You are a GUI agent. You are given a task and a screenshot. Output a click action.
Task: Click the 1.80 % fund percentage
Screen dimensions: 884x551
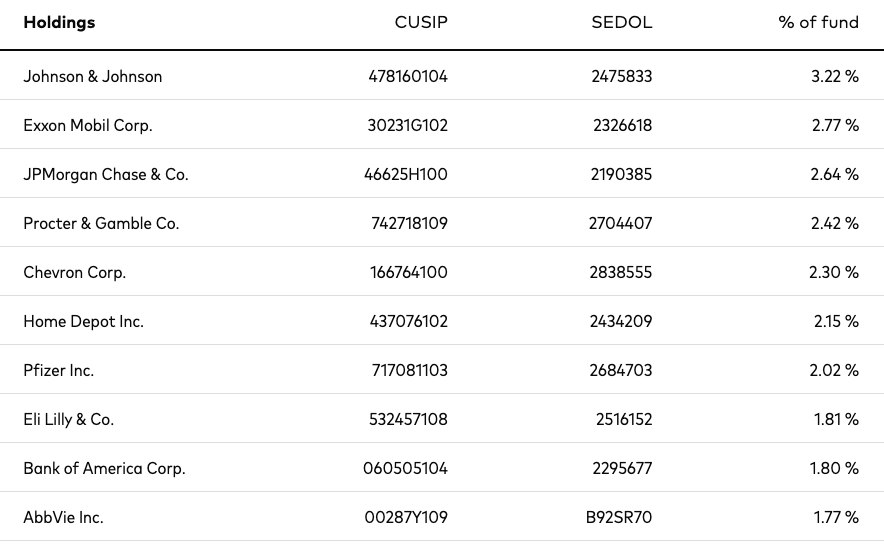tap(834, 469)
